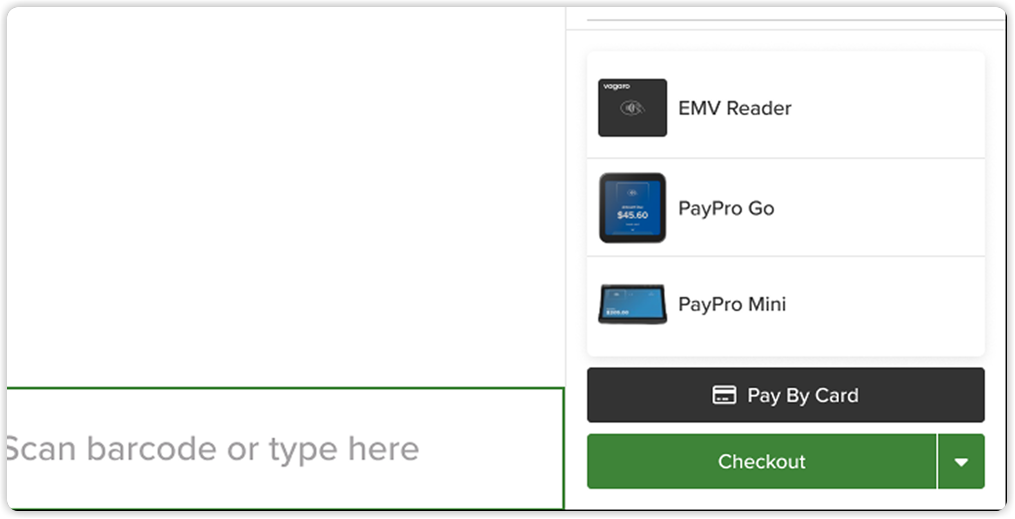The height and width of the screenshot is (519, 1015).
Task: Select the EMV Reader device image
Action: tap(632, 107)
